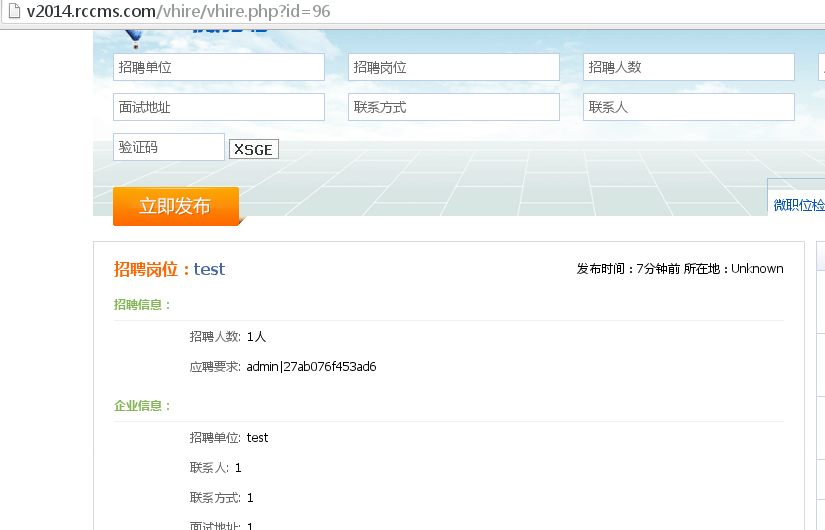Click the 验证码 input field
The image size is (825, 530).
(x=169, y=147)
